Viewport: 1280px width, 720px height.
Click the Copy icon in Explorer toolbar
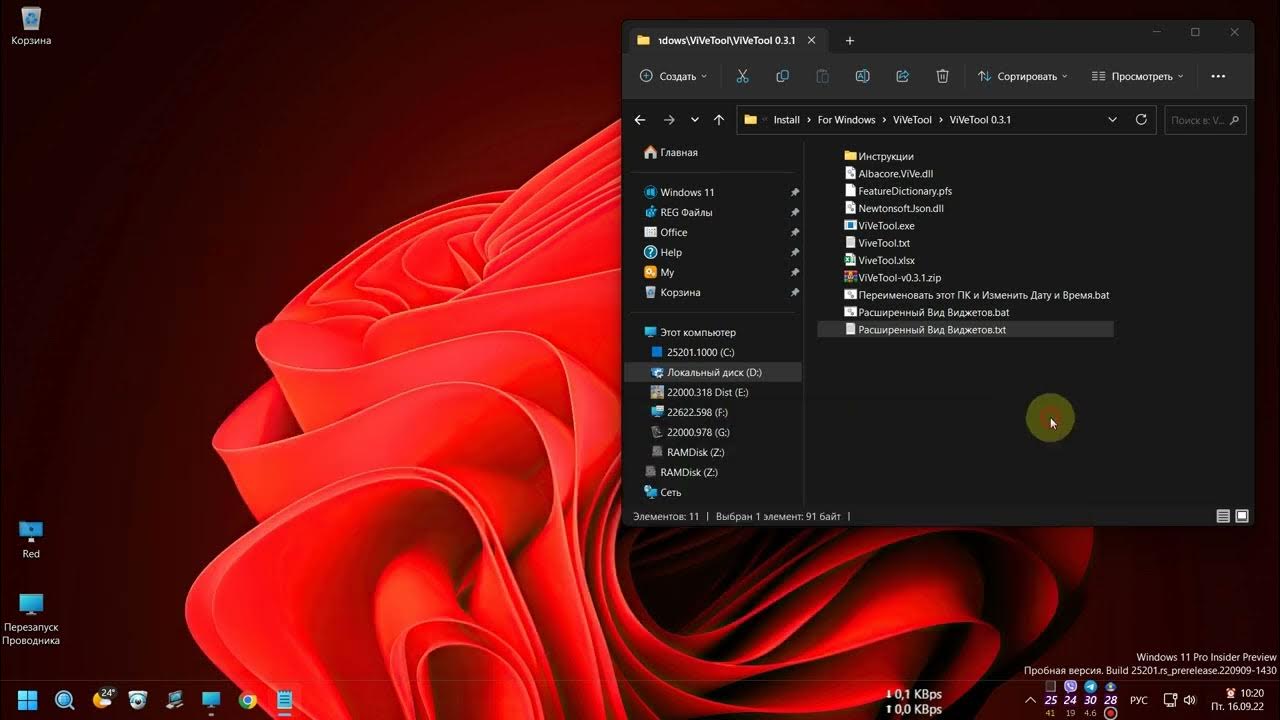[782, 76]
